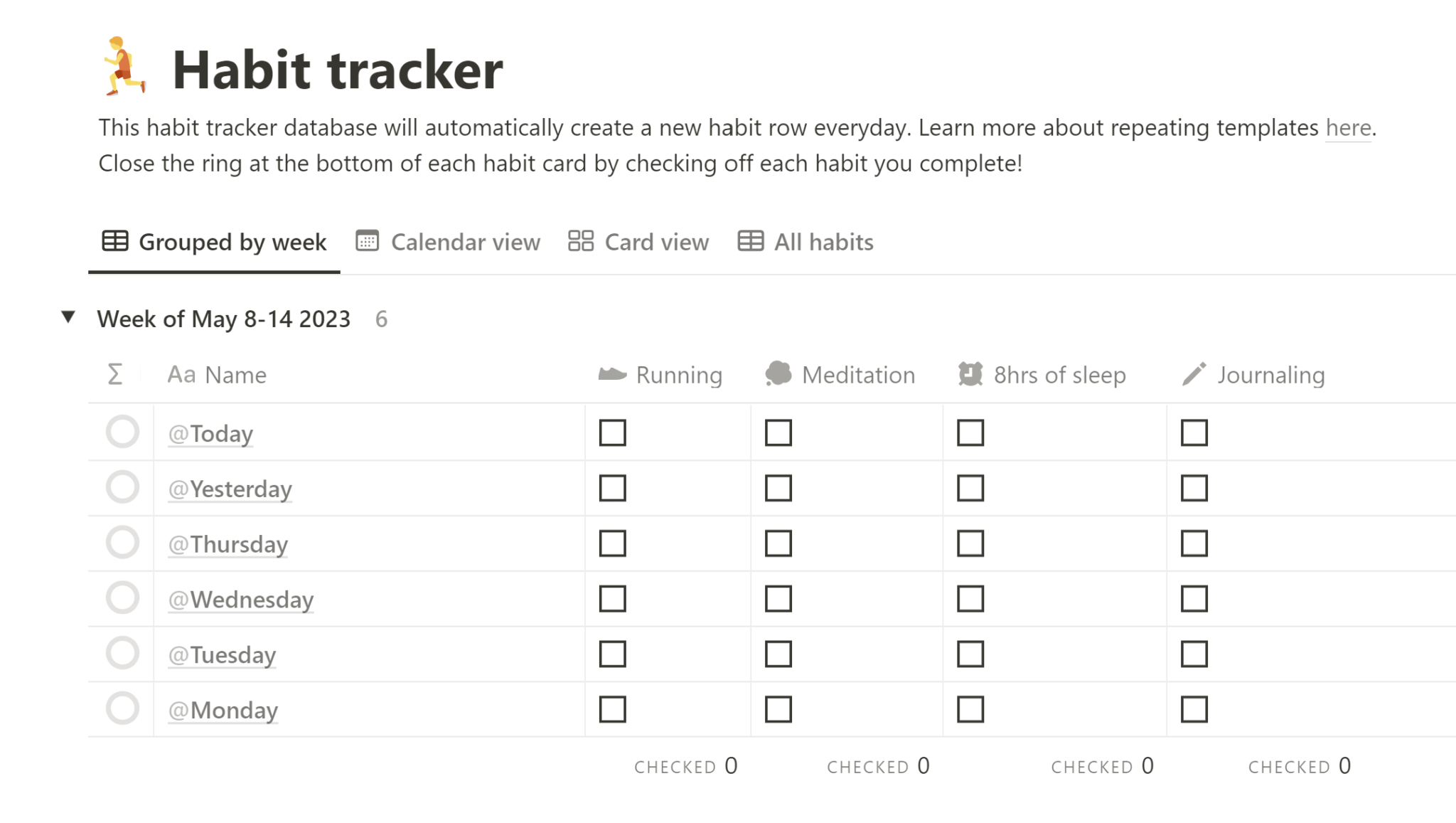
Task: Click the Sigma formula column icon
Action: 115,374
